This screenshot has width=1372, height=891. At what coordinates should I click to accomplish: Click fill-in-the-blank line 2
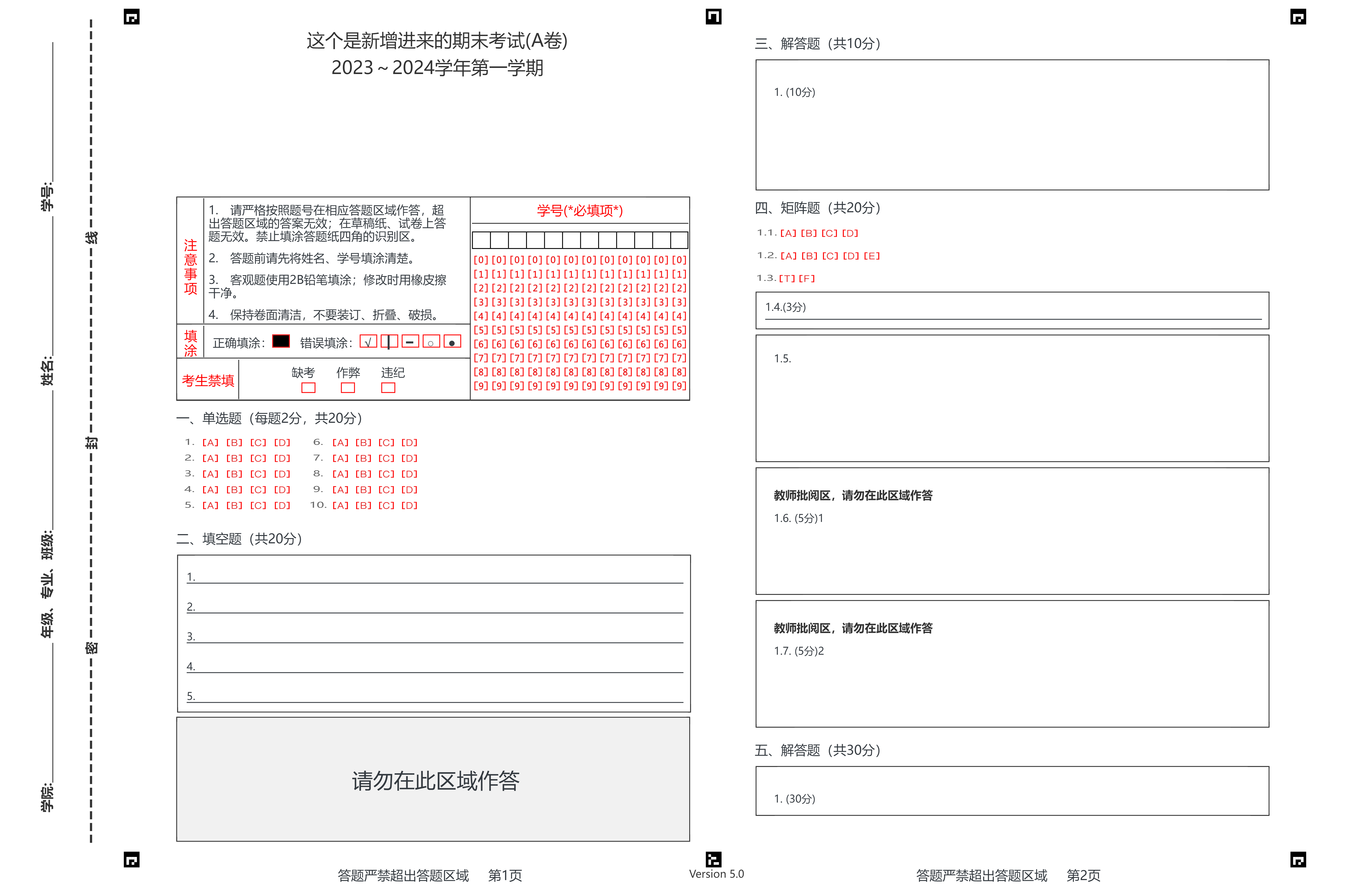click(x=435, y=607)
